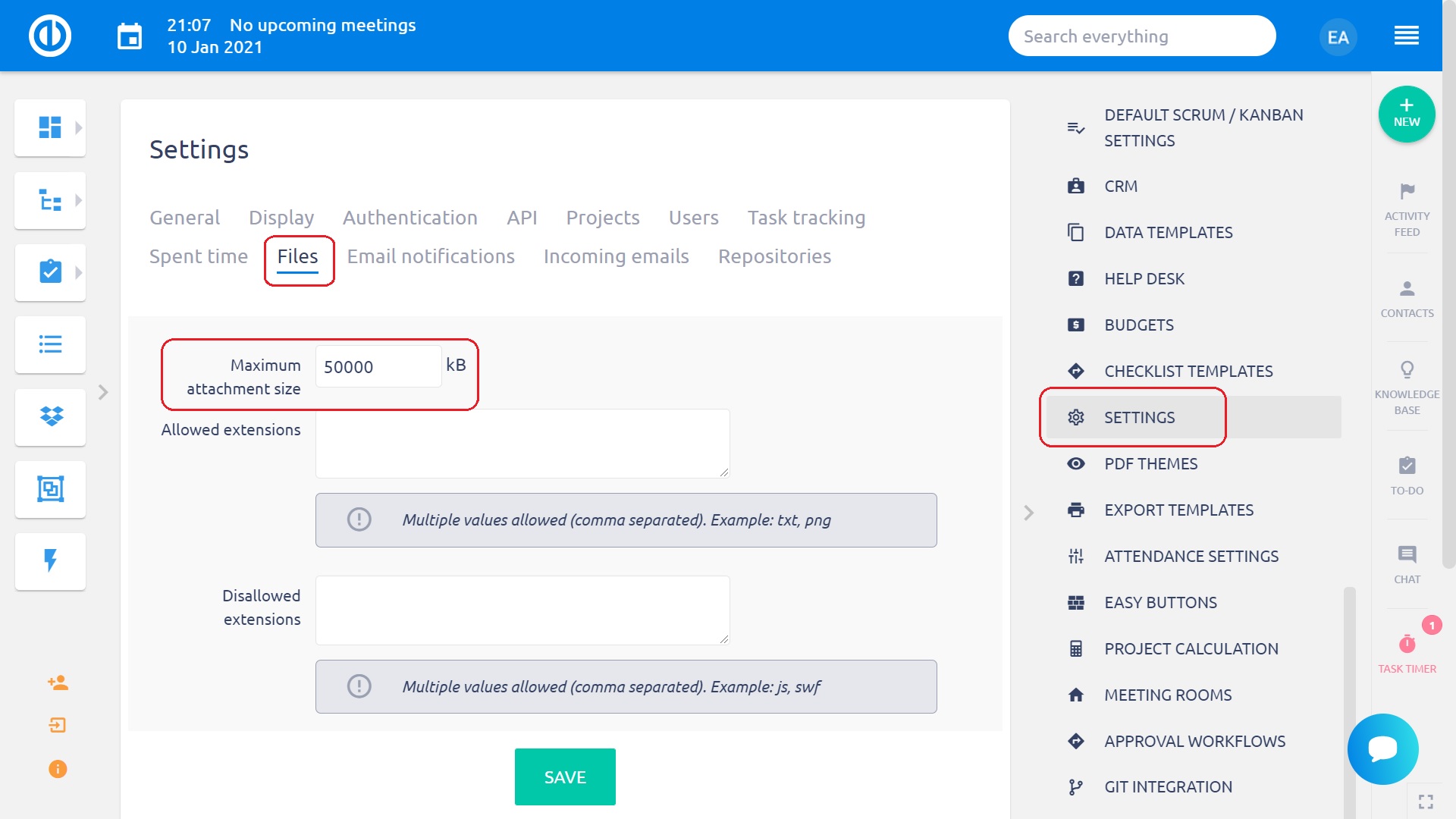Switch to the Authentication tab
The image size is (1456, 819).
[x=409, y=218]
